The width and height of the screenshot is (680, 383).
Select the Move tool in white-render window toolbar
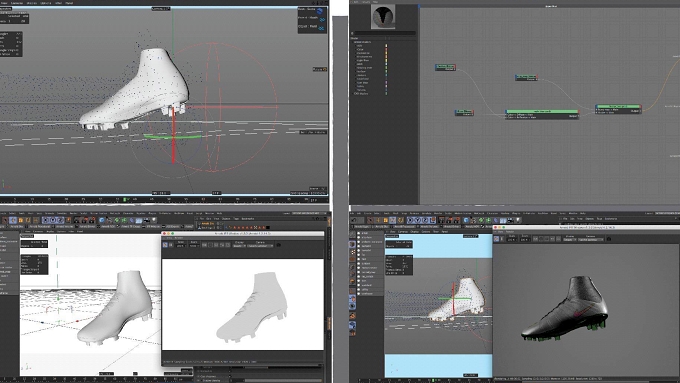point(14,220)
